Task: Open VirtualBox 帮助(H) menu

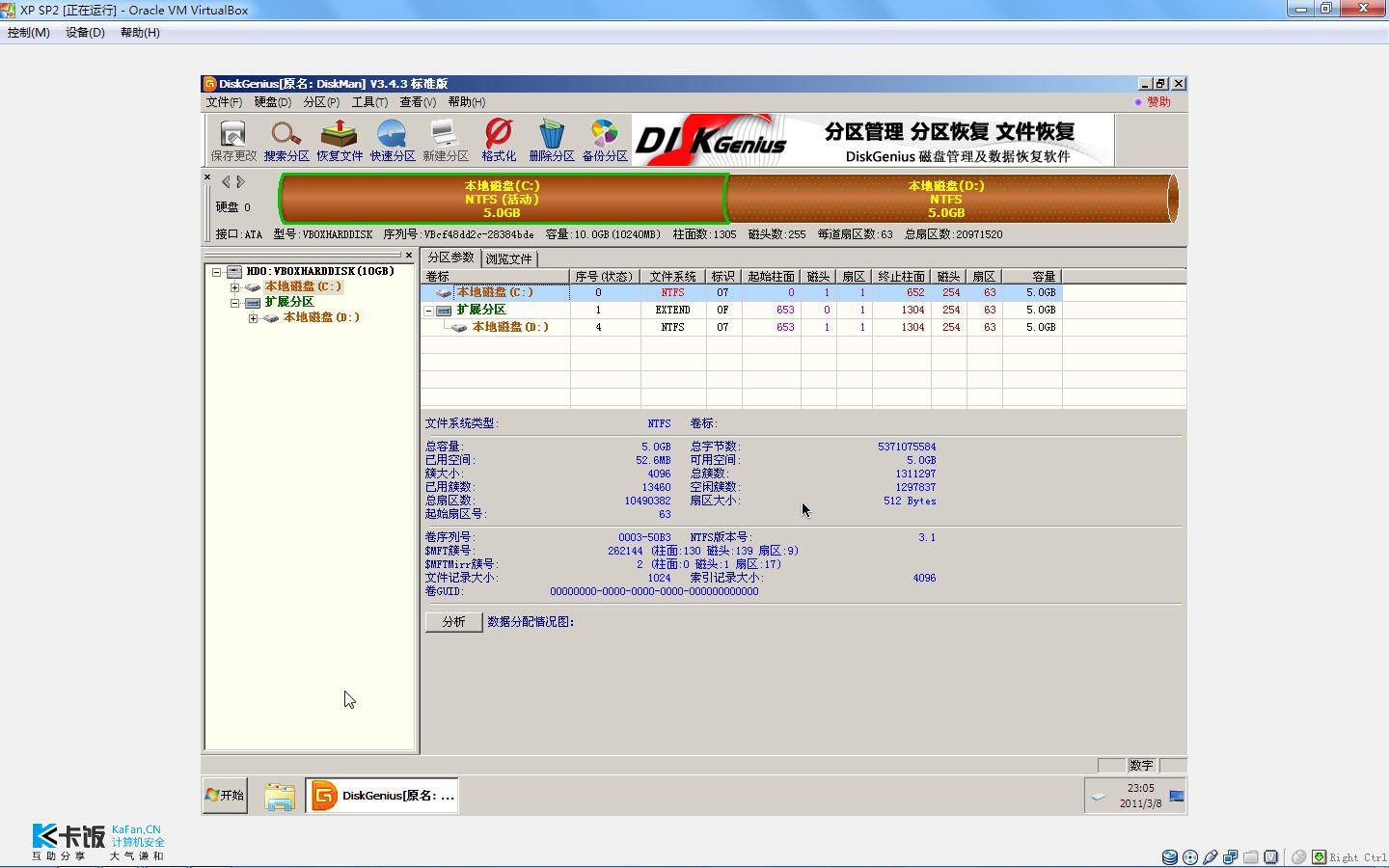Action: click(x=140, y=33)
